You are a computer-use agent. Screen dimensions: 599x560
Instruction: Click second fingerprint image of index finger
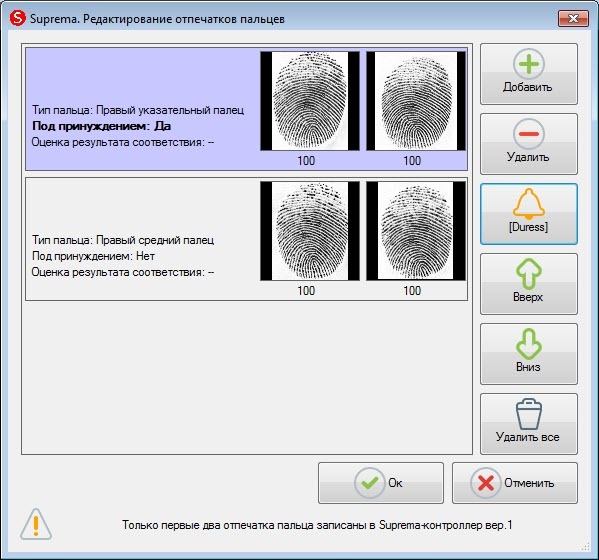tap(416, 101)
